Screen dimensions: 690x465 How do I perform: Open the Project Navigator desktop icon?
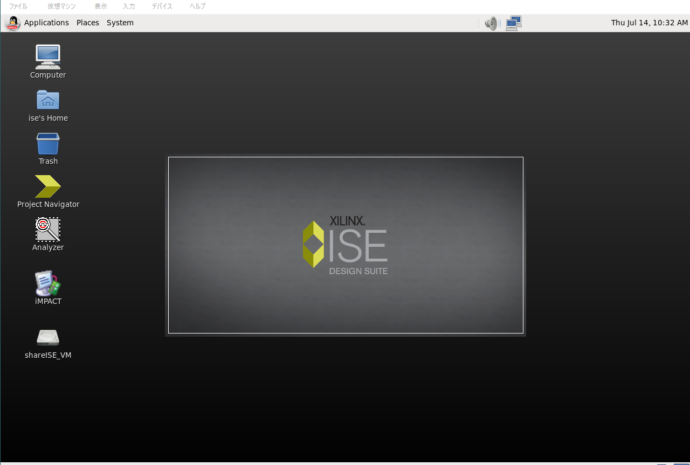(47, 187)
